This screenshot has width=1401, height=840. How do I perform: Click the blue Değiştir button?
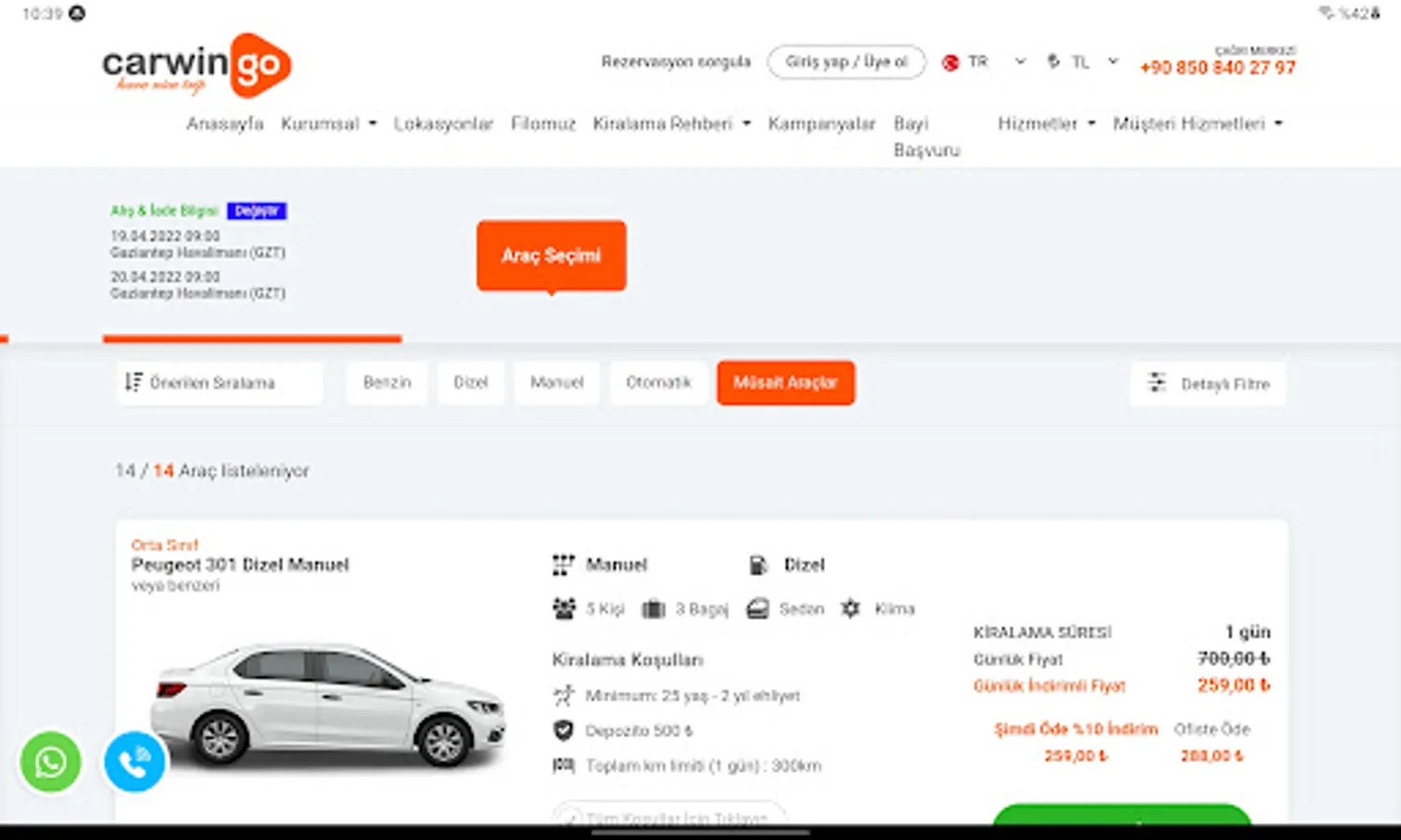pyautogui.click(x=257, y=211)
